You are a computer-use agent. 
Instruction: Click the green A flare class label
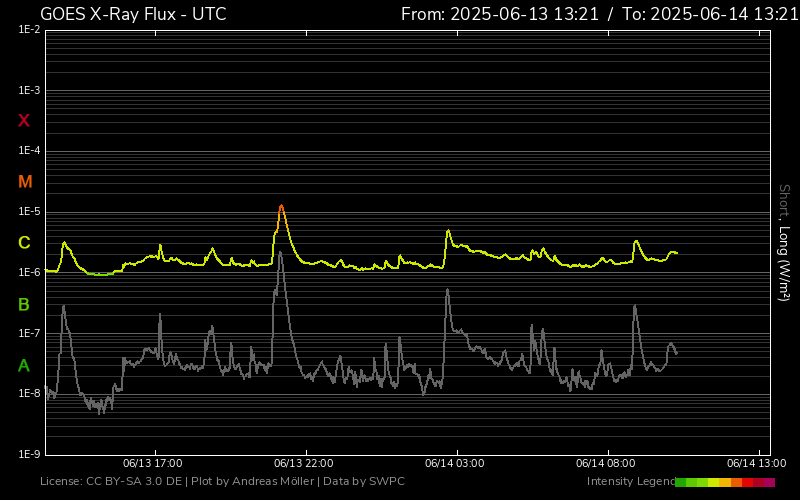click(24, 366)
